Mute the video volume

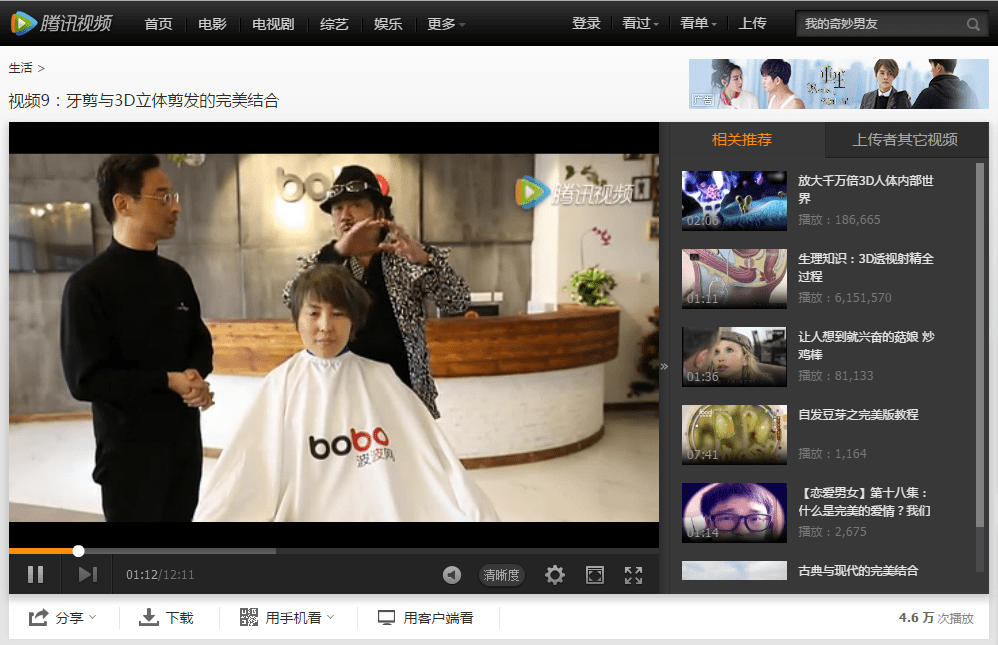tap(452, 575)
